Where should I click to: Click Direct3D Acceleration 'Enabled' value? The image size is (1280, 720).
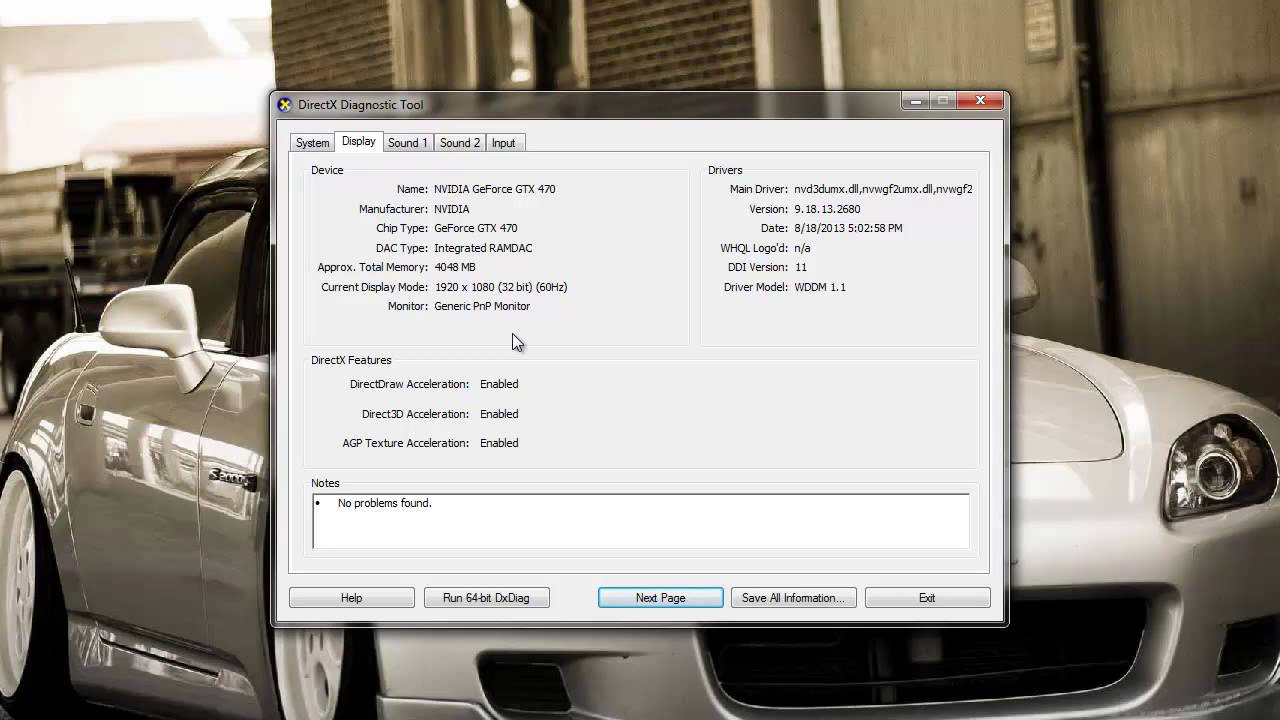tap(498, 414)
